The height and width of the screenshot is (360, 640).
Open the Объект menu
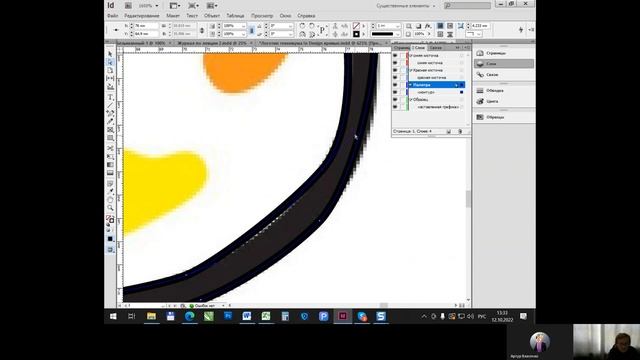212,16
